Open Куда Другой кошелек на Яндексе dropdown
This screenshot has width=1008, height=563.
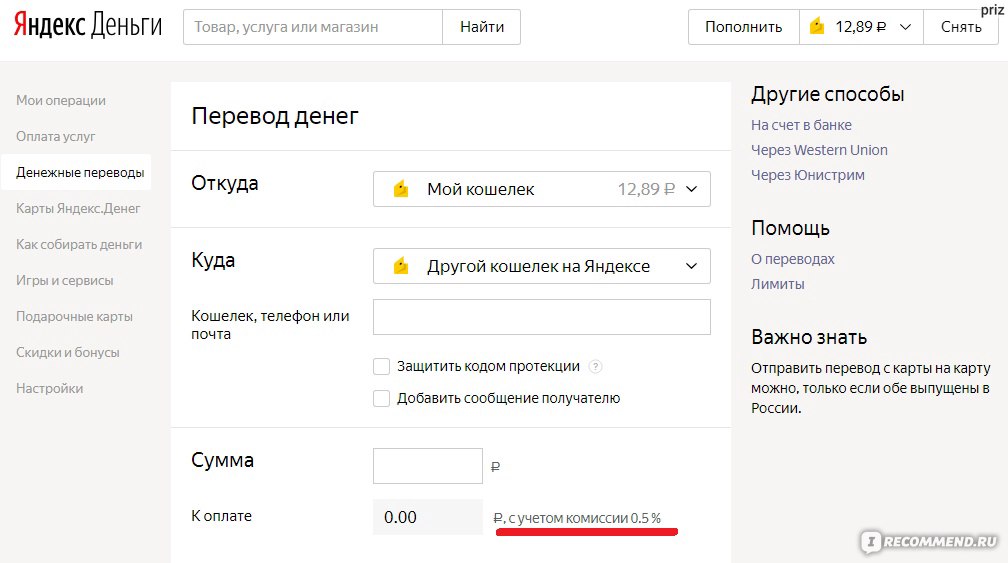click(x=541, y=265)
